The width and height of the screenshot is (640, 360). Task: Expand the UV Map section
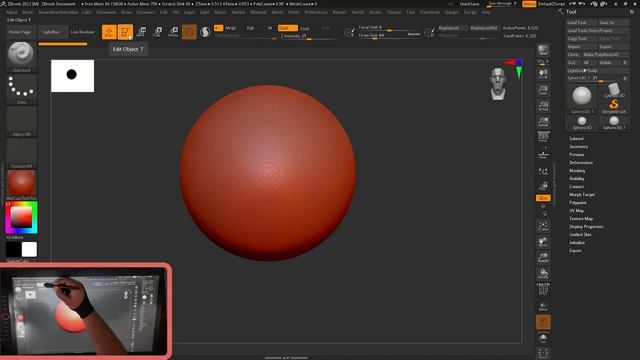(x=576, y=211)
